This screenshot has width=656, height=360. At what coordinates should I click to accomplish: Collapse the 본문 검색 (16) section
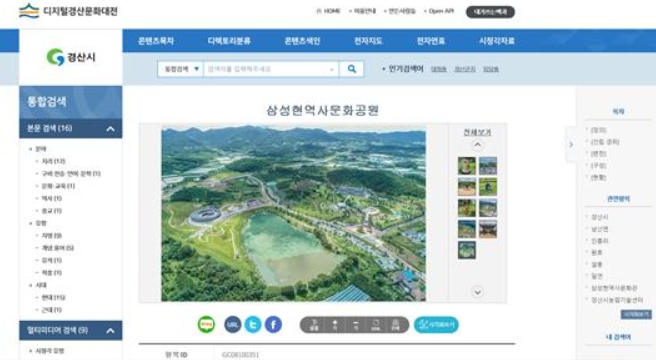pyautogui.click(x=110, y=129)
